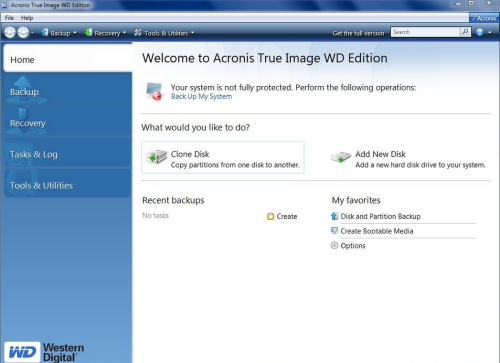Viewport: 500px width, 363px height.
Task: Click the magnifier search button
Action: (465, 32)
